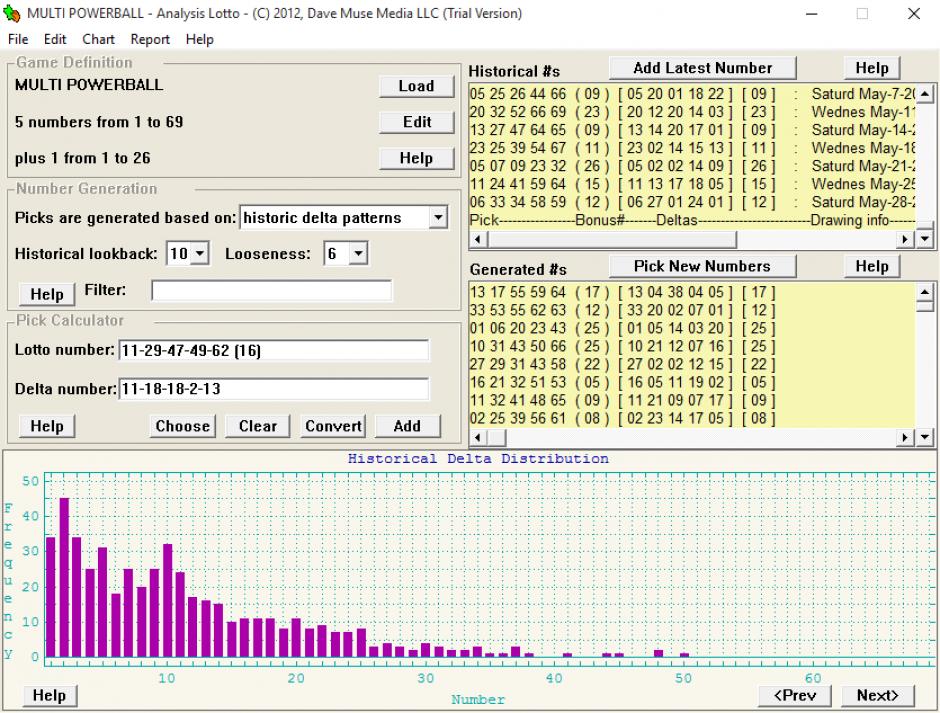This screenshot has height=713, width=940.
Task: Click the Historical list scroll down arrow
Action: [x=924, y=239]
